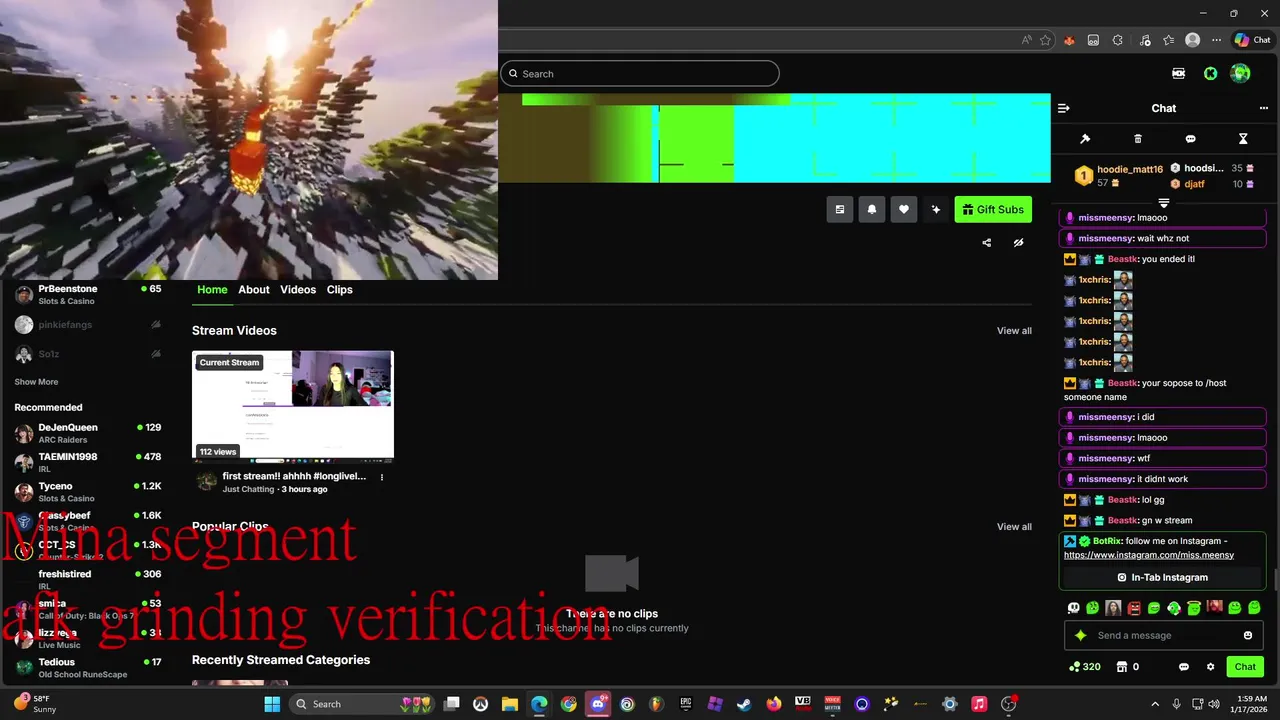Favorite this page with browser star icon
Screen dimensions: 1280x720
click(x=1045, y=40)
